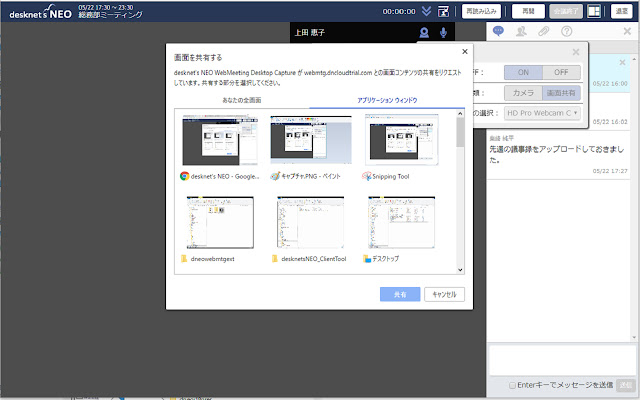640x400 pixels.
Task: Click the double-chevron down icon in header
Action: (x=427, y=11)
